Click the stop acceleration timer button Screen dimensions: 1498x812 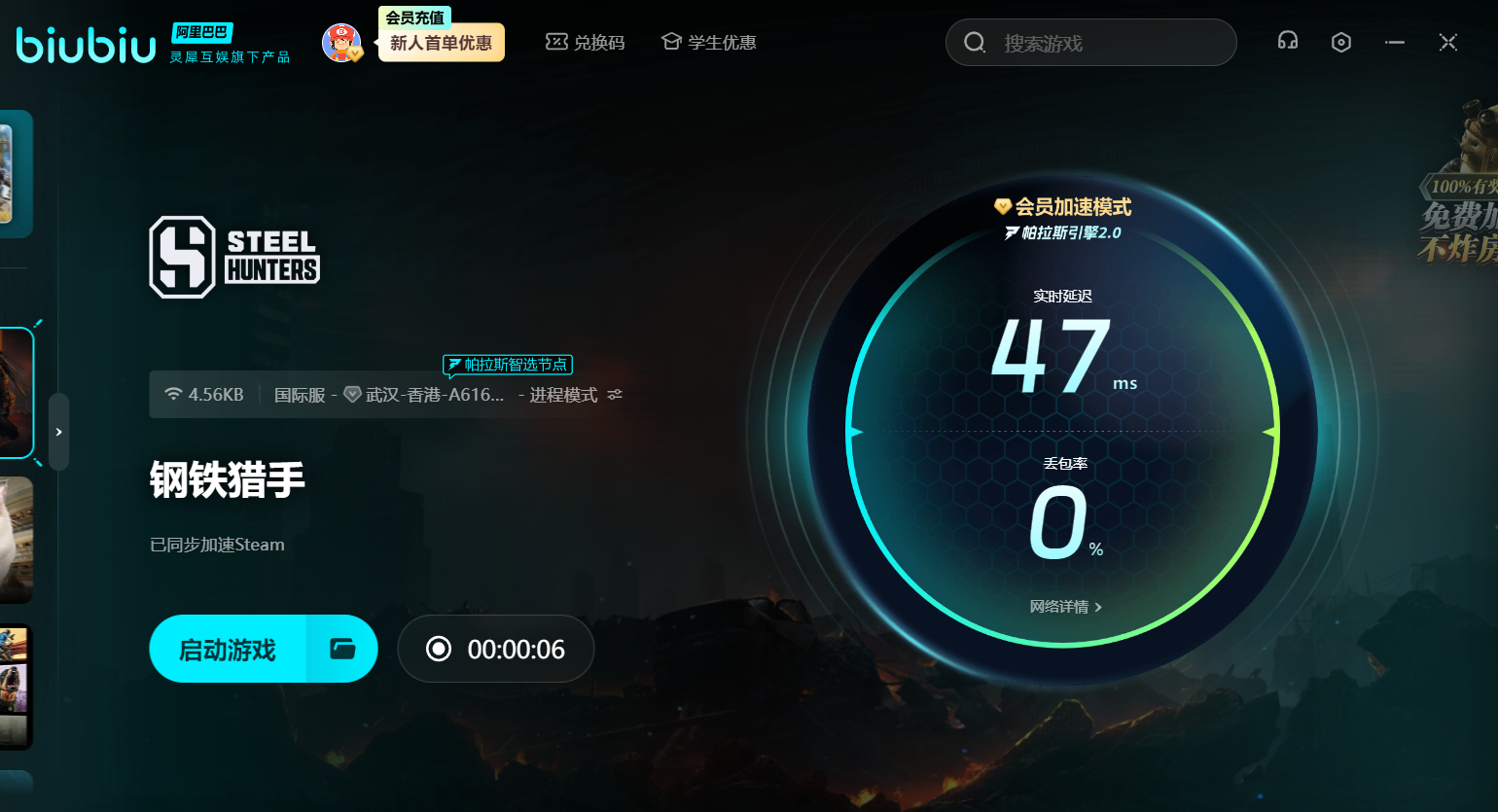point(496,649)
